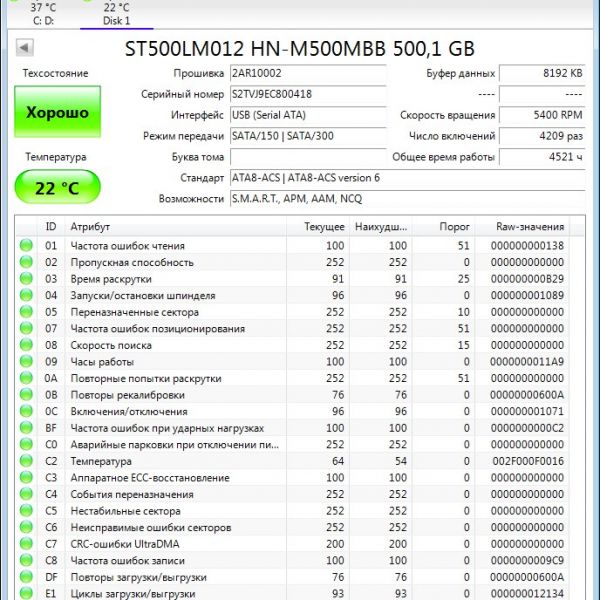The height and width of the screenshot is (600, 600).
Task: Select the CRC-ошибки UltraDMA attribute text
Action: (125, 544)
